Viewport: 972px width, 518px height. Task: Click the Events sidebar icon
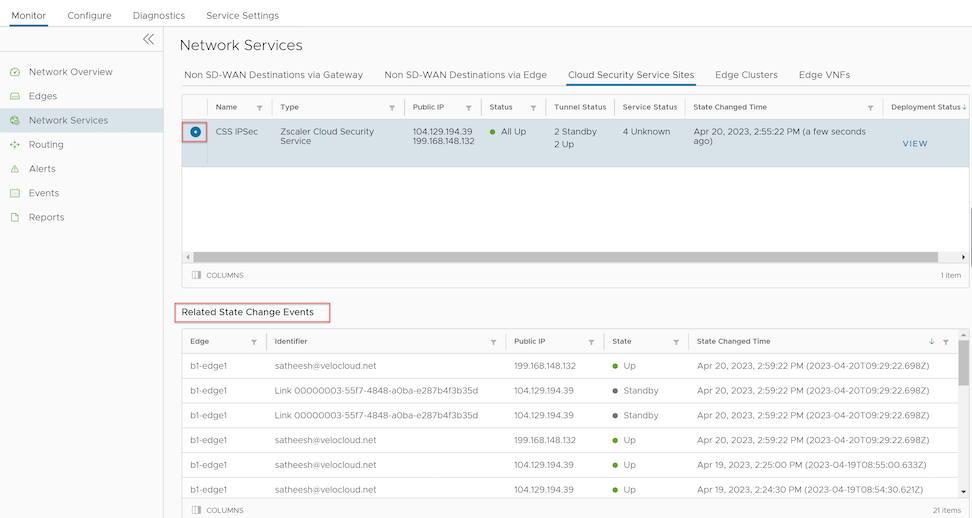tap(15, 193)
